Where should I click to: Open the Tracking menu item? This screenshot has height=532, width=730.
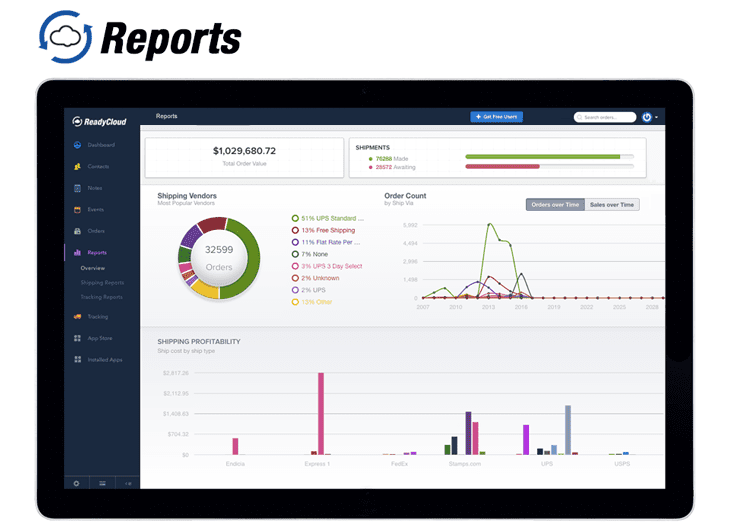(98, 317)
